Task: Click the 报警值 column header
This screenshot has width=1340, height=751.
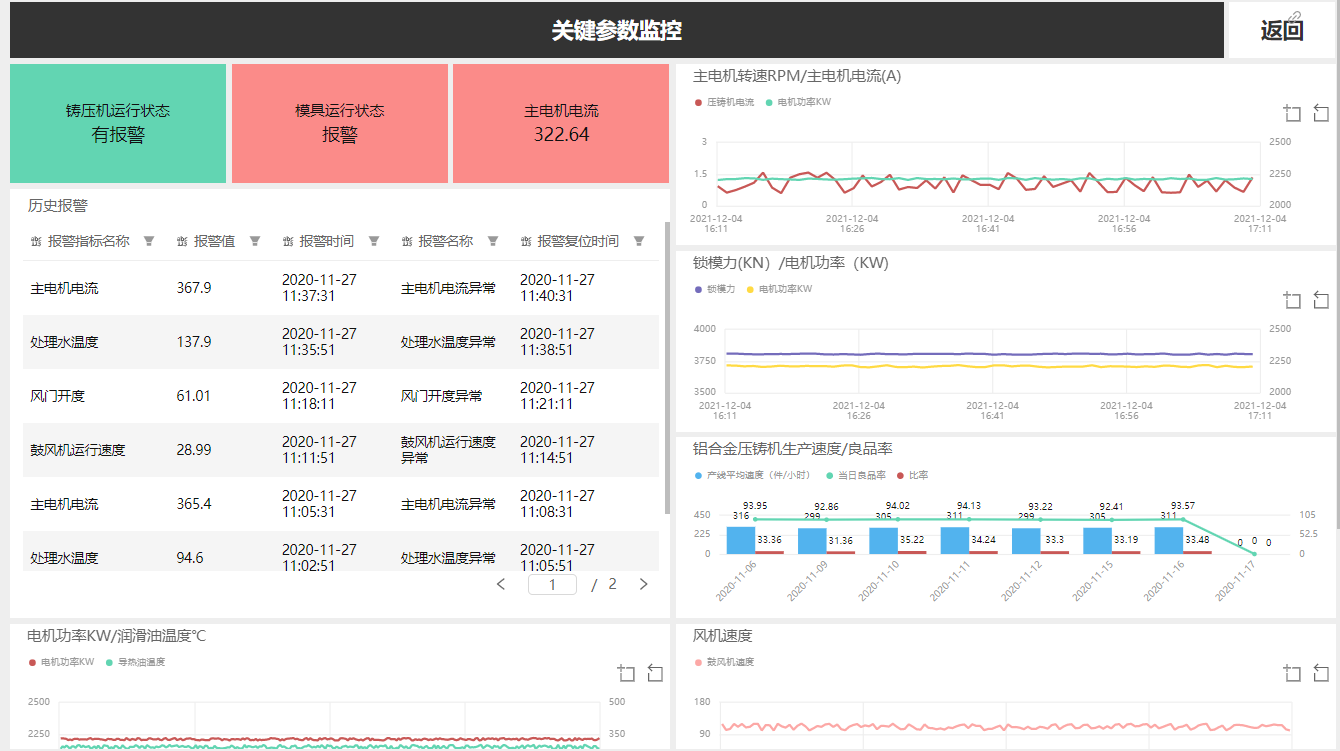Action: (x=214, y=241)
